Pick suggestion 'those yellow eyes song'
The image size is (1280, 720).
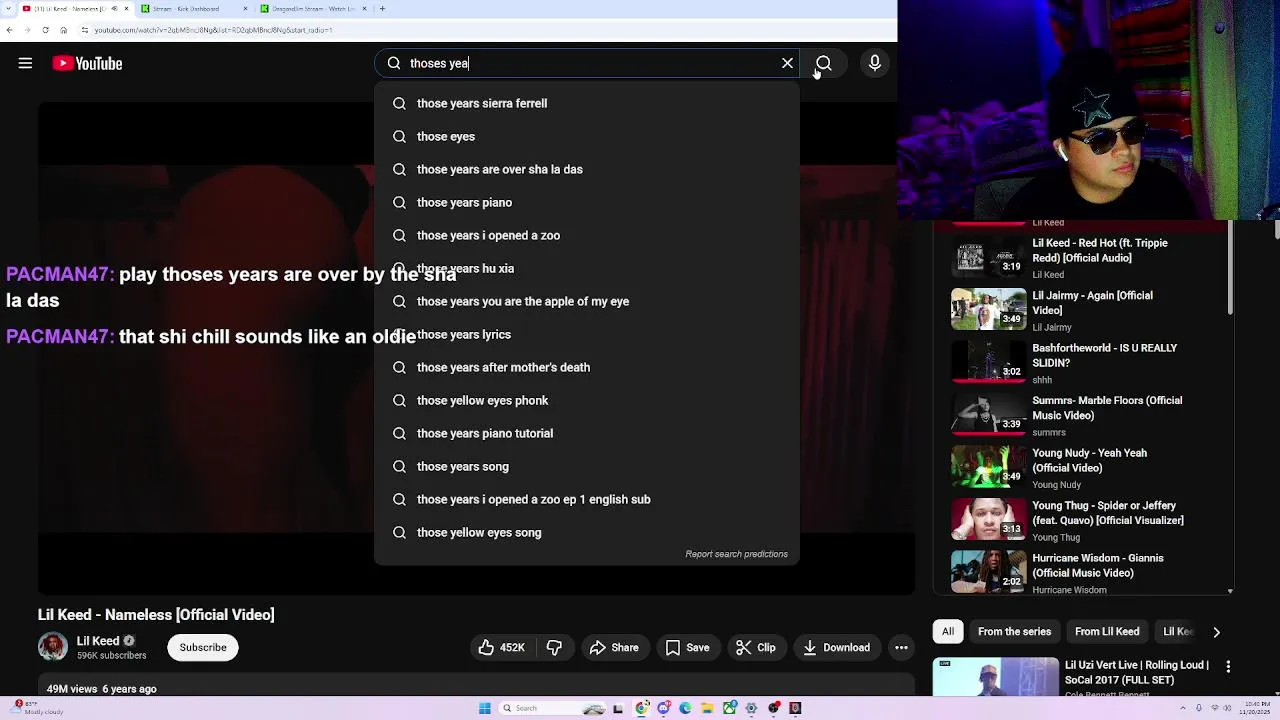(587, 532)
